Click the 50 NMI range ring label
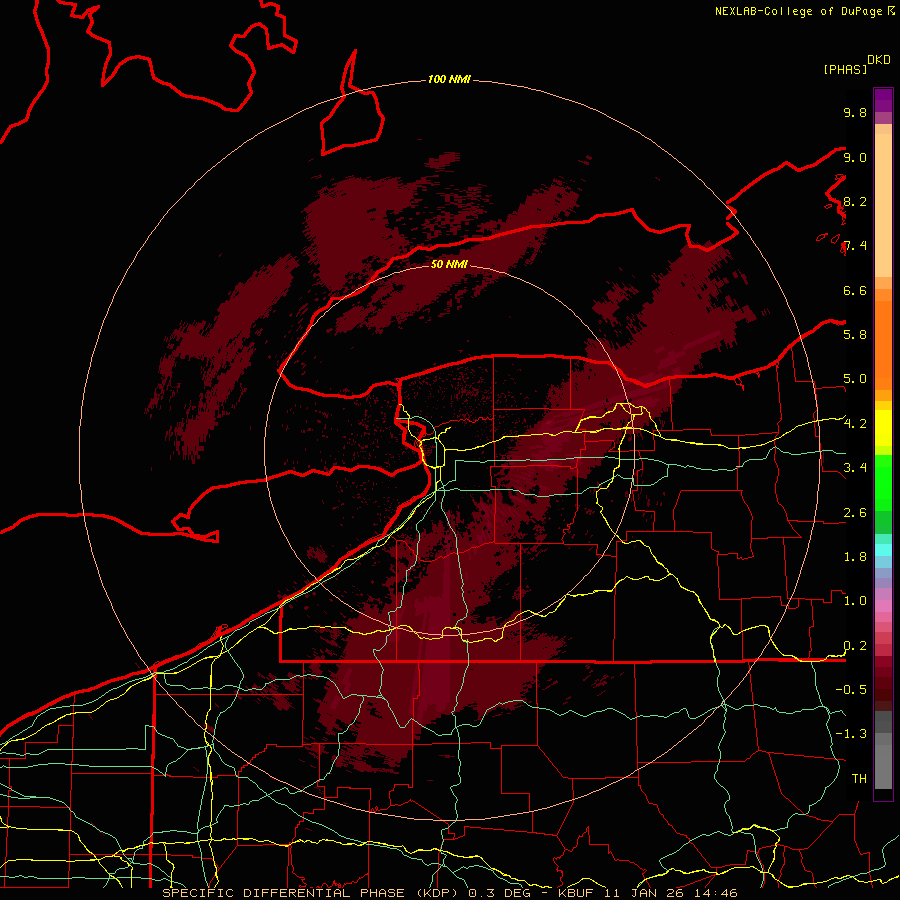 (x=449, y=264)
